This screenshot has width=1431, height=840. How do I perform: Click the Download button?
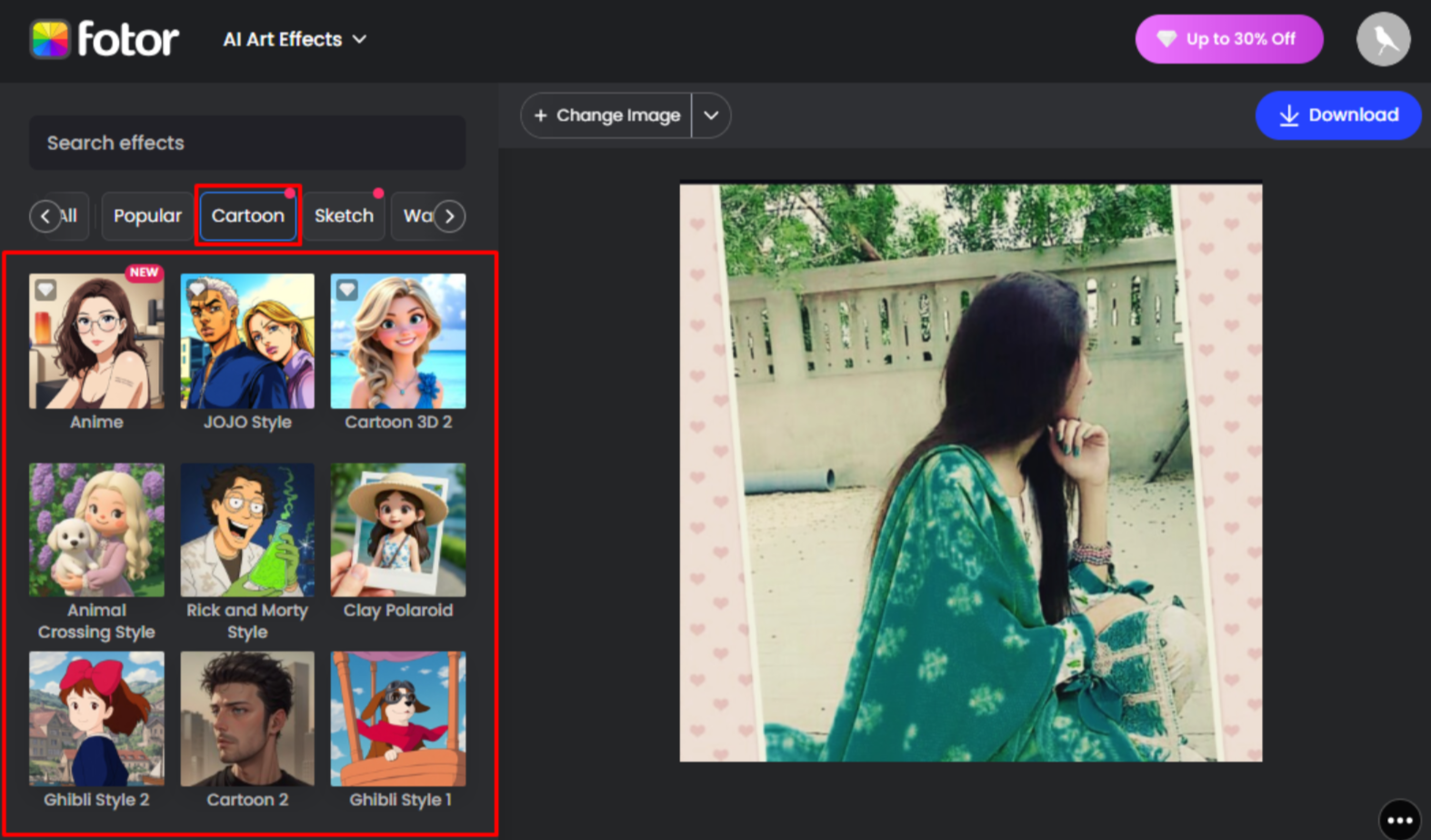click(x=1338, y=115)
